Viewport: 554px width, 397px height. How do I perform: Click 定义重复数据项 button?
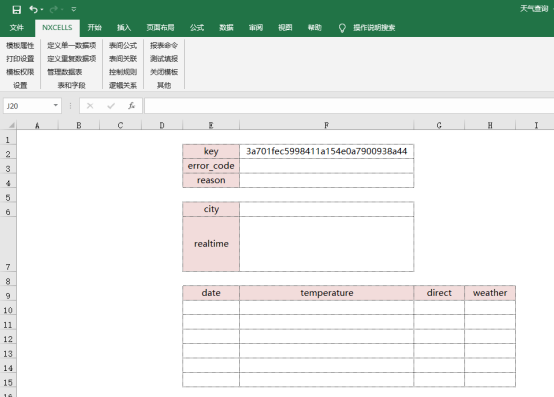point(72,59)
